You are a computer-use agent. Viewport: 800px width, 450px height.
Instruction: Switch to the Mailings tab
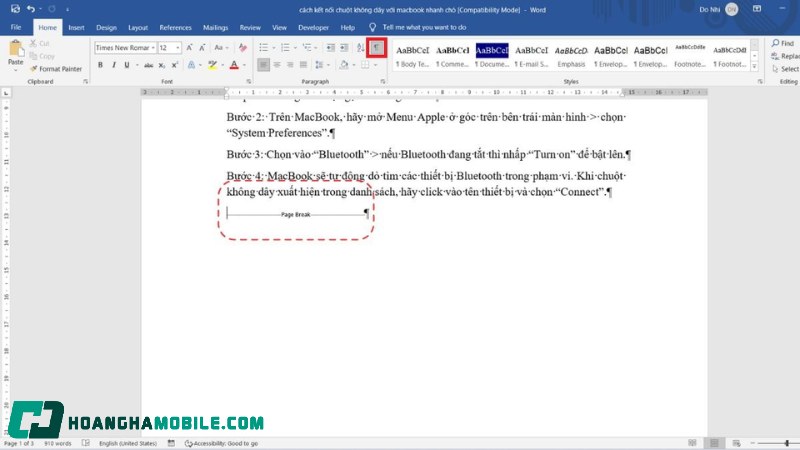tap(215, 27)
